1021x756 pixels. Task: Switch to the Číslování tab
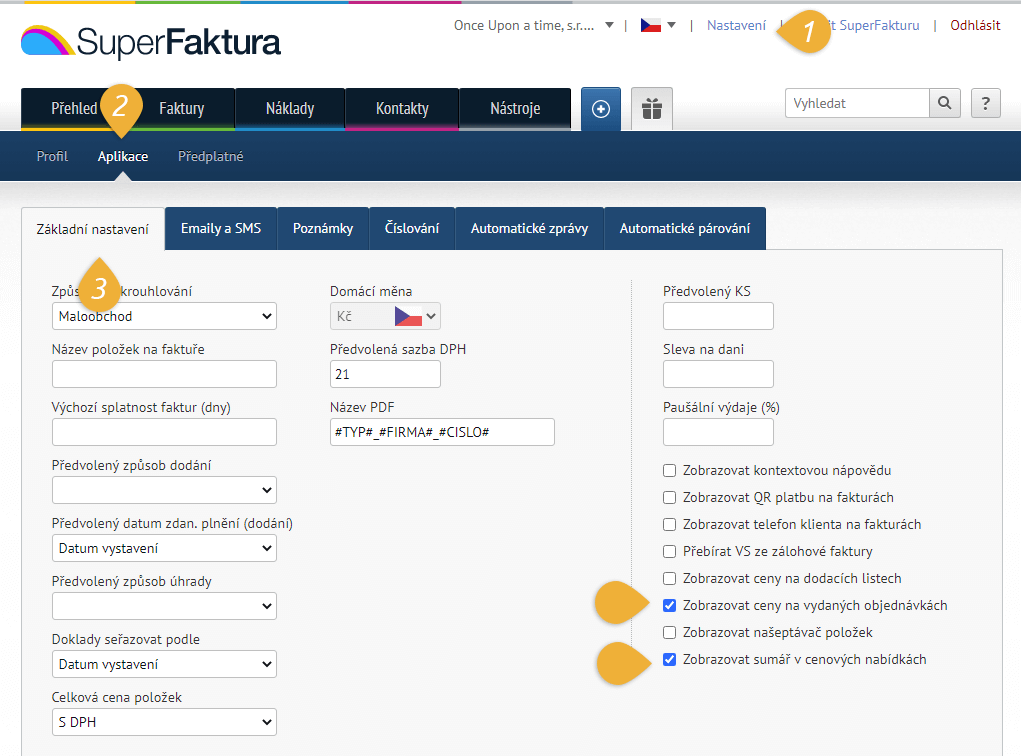tap(412, 229)
